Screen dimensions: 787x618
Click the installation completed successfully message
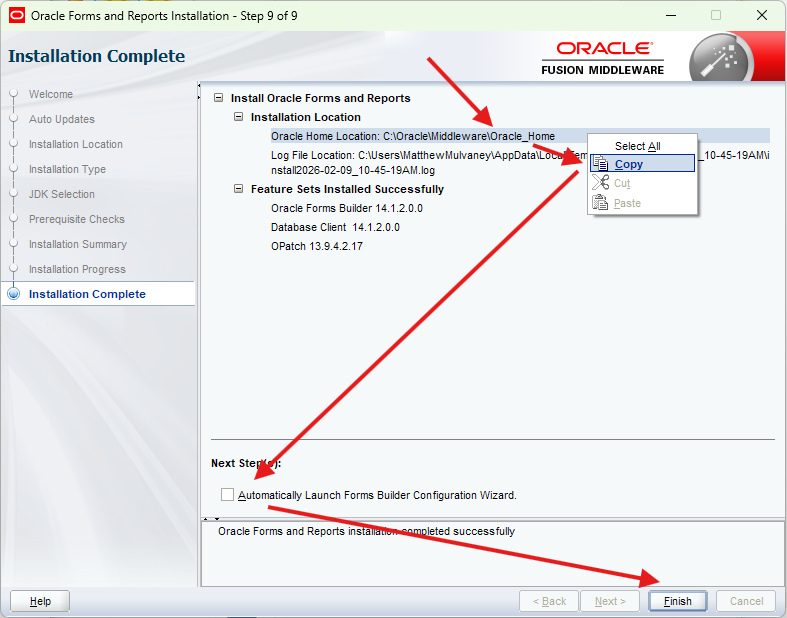[x=366, y=531]
